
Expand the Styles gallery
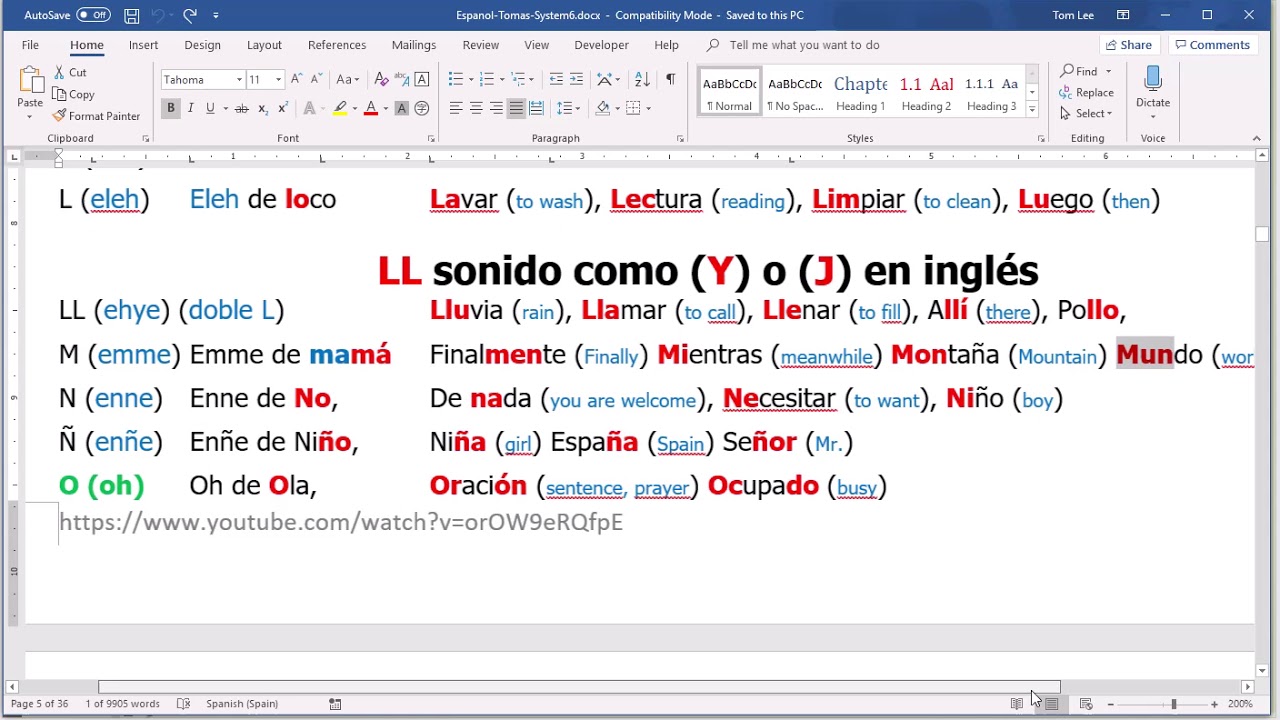click(x=1032, y=108)
